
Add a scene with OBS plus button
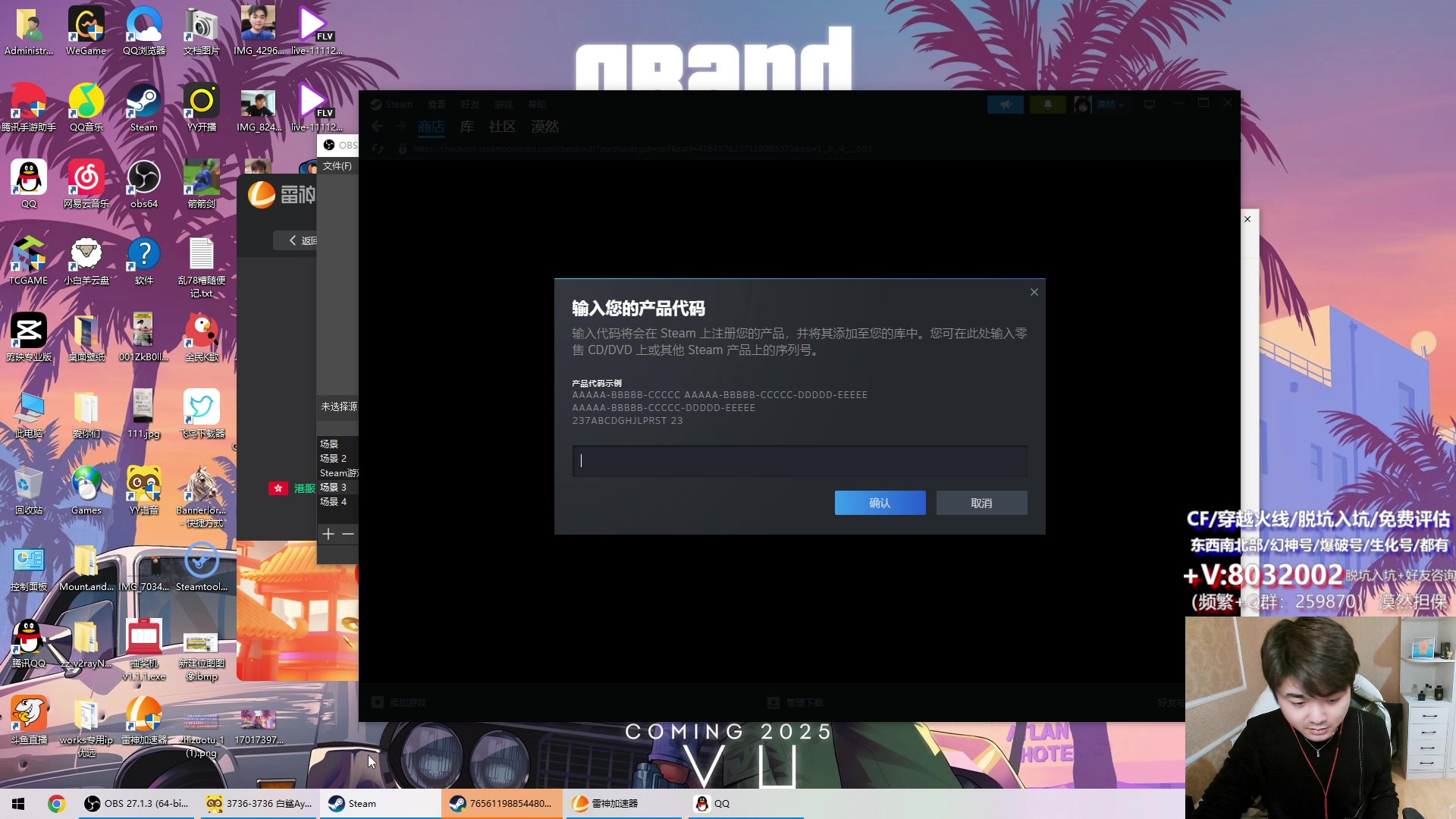tap(328, 535)
